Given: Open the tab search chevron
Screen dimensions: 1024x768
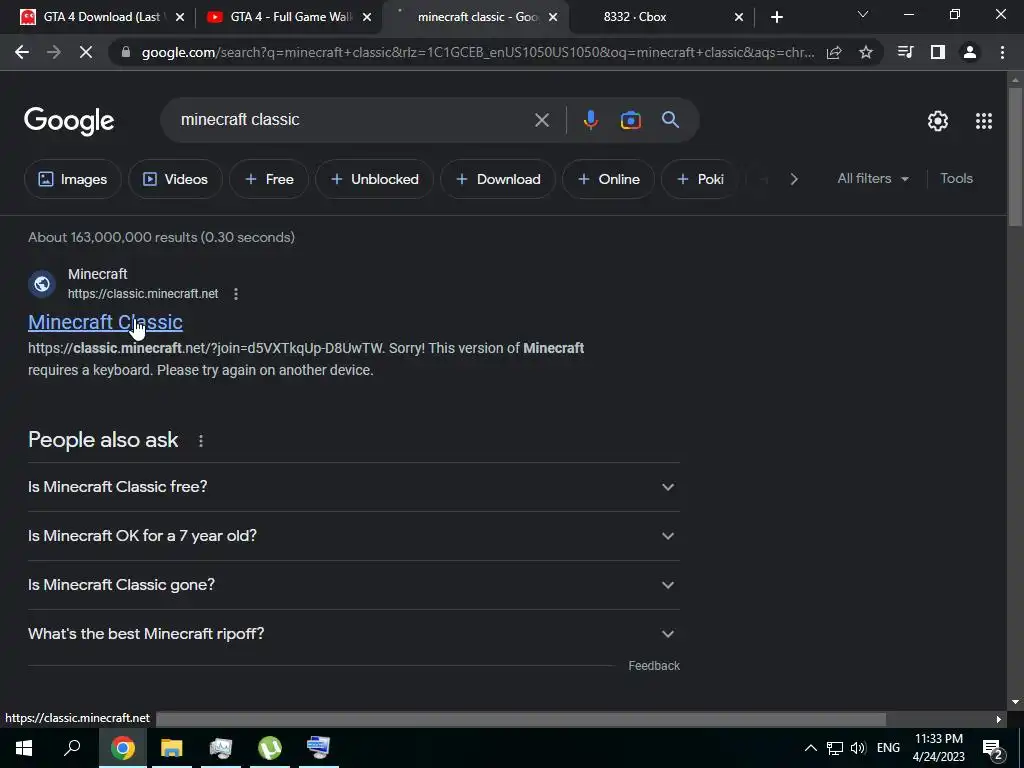Looking at the screenshot, I should (x=863, y=14).
